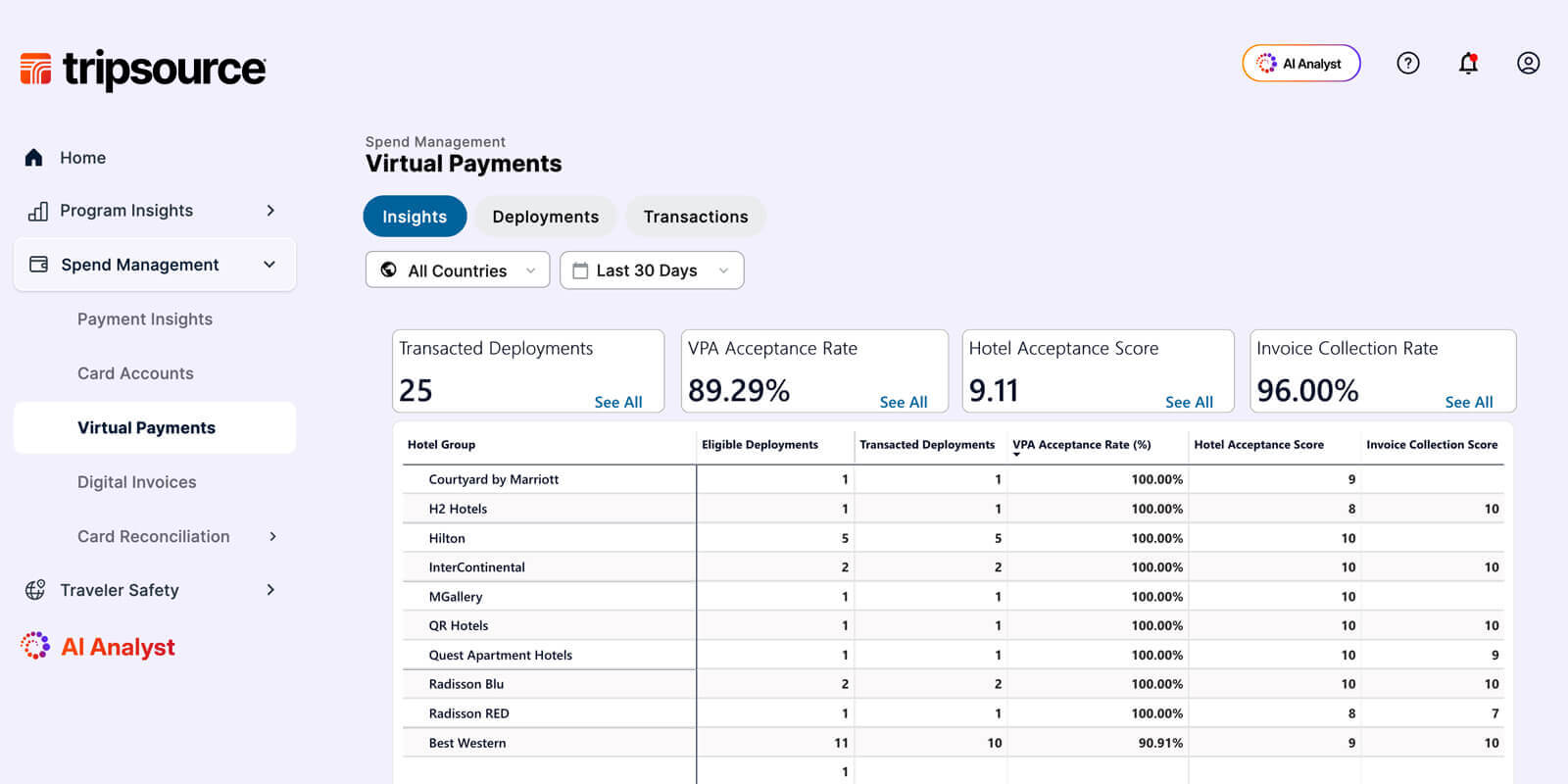The image size is (1568, 784).
Task: See All for Hotel Acceptance Score
Action: point(1189,402)
